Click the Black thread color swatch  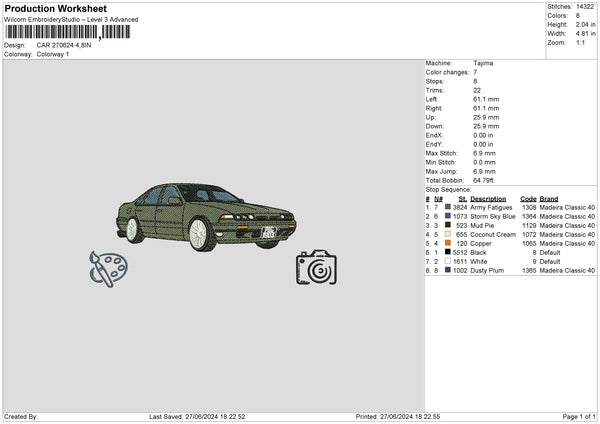point(448,252)
